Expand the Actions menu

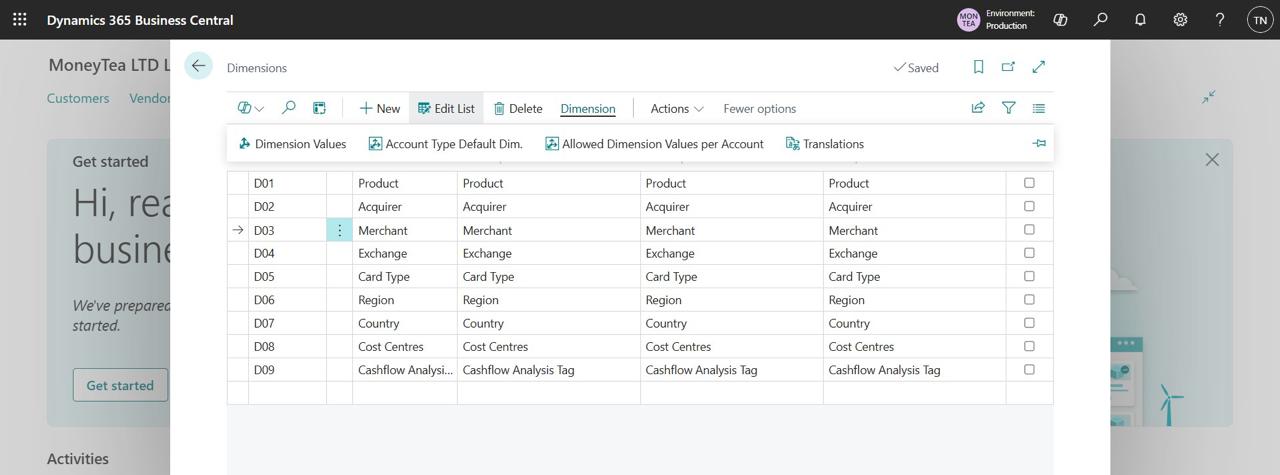[677, 108]
